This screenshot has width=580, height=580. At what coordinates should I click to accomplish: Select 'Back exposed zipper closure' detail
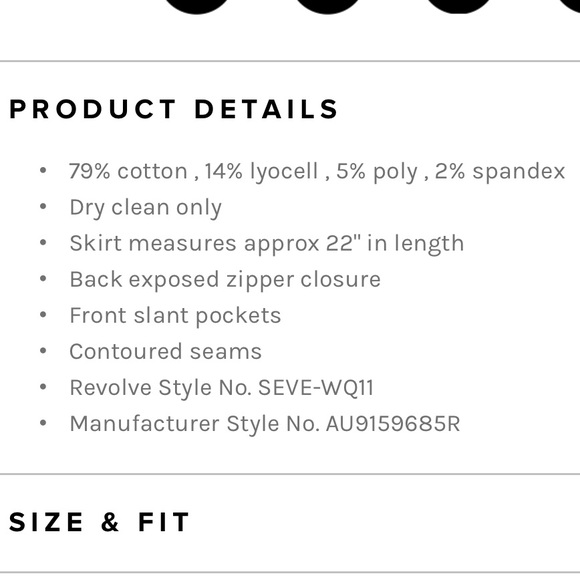[225, 280]
